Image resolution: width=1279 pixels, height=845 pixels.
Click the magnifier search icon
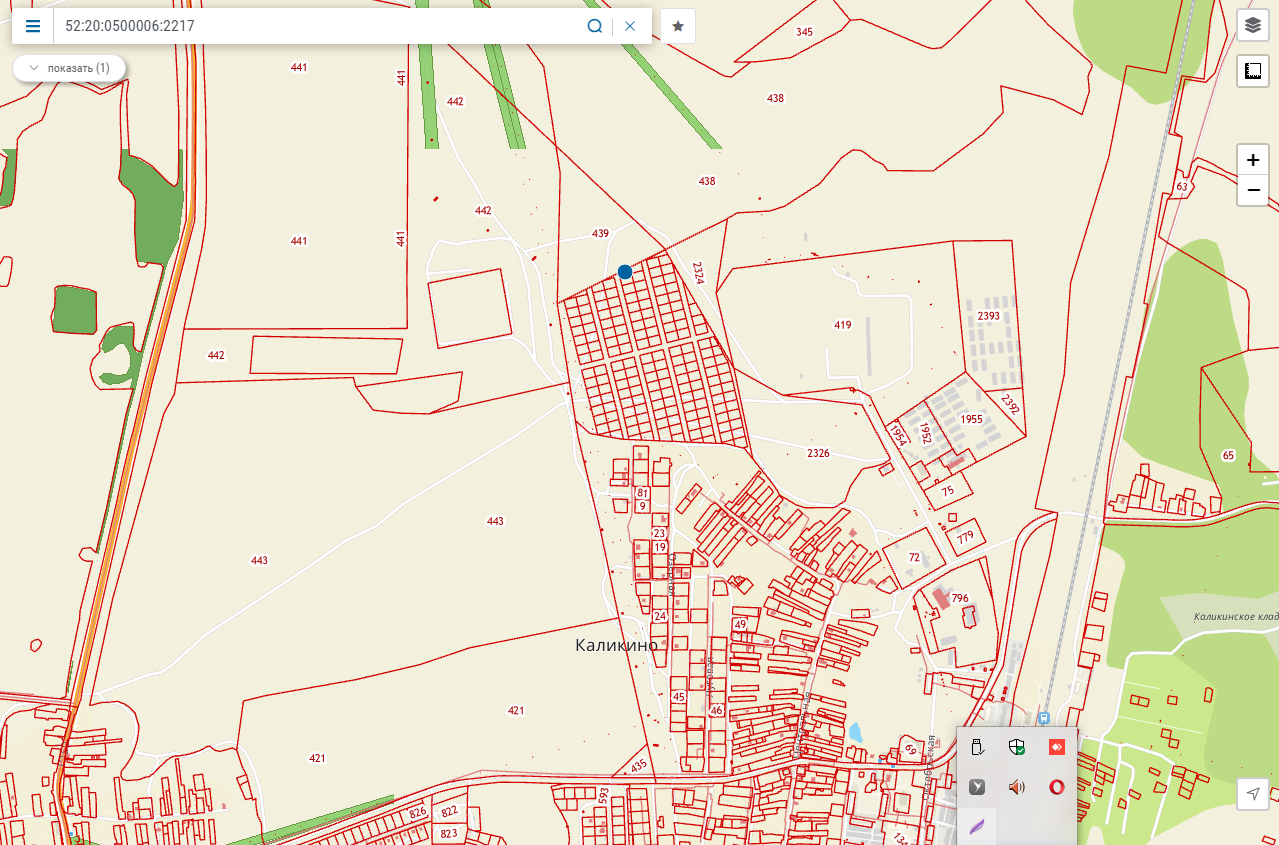(x=595, y=26)
